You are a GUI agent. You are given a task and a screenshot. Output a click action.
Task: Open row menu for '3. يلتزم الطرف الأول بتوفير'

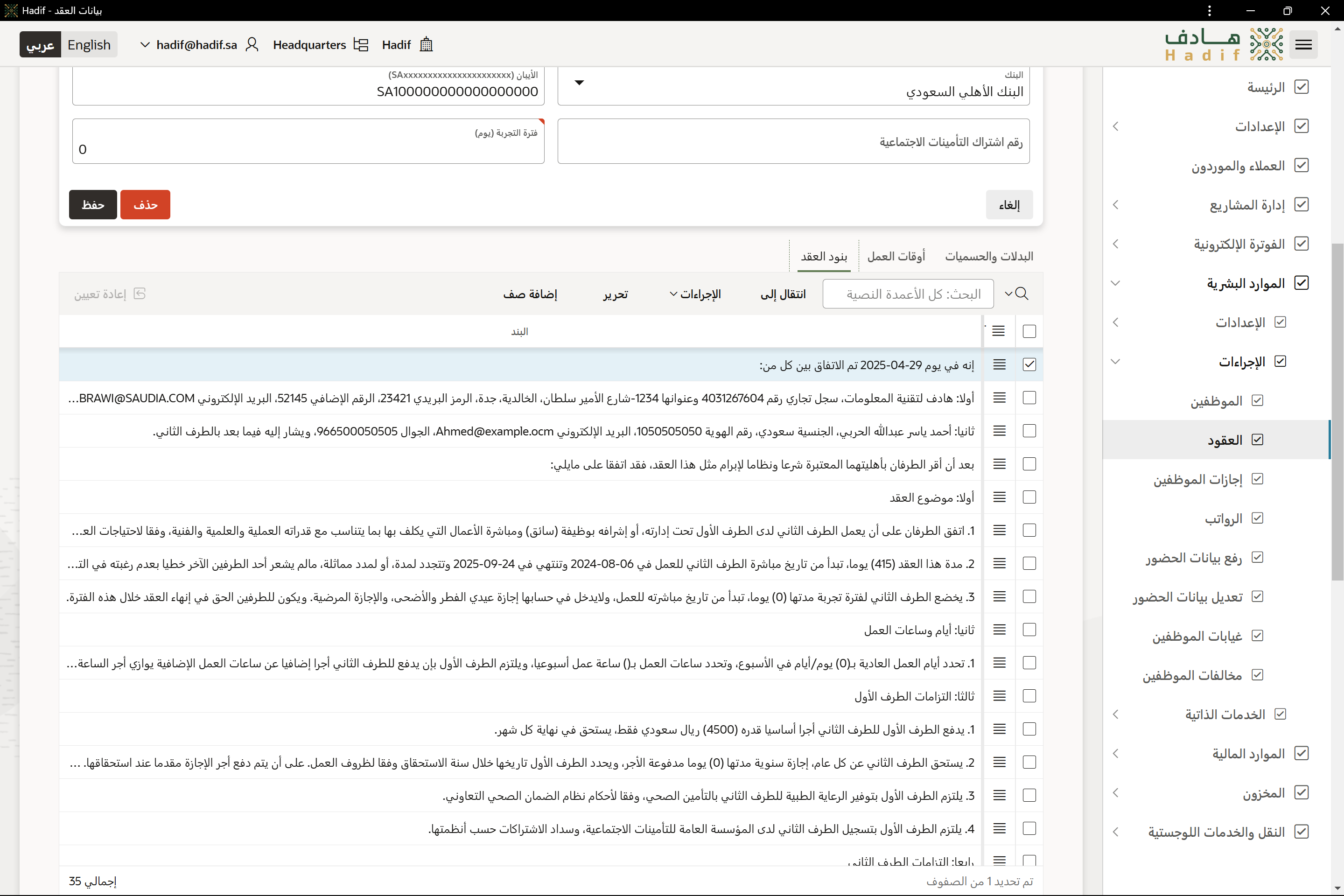coord(1000,795)
